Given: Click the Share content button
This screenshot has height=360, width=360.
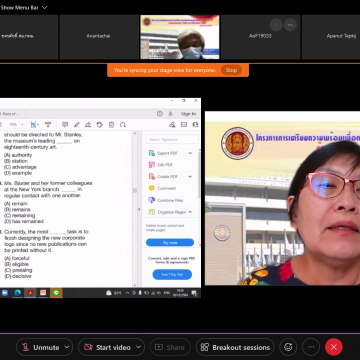Looking at the screenshot, I should 170,347.
